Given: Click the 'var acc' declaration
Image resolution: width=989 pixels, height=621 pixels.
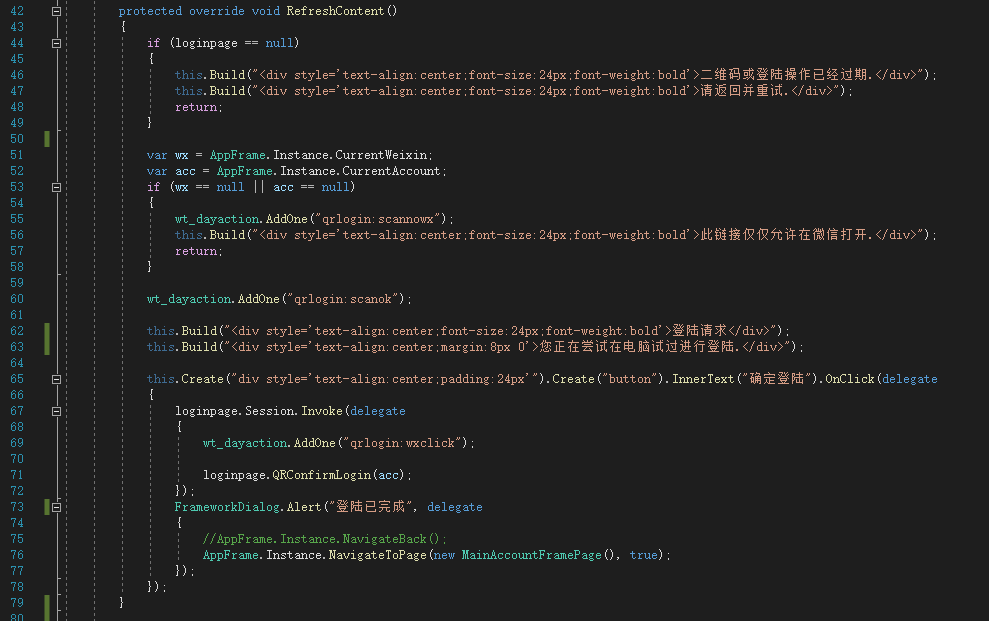Looking at the screenshot, I should [x=171, y=171].
